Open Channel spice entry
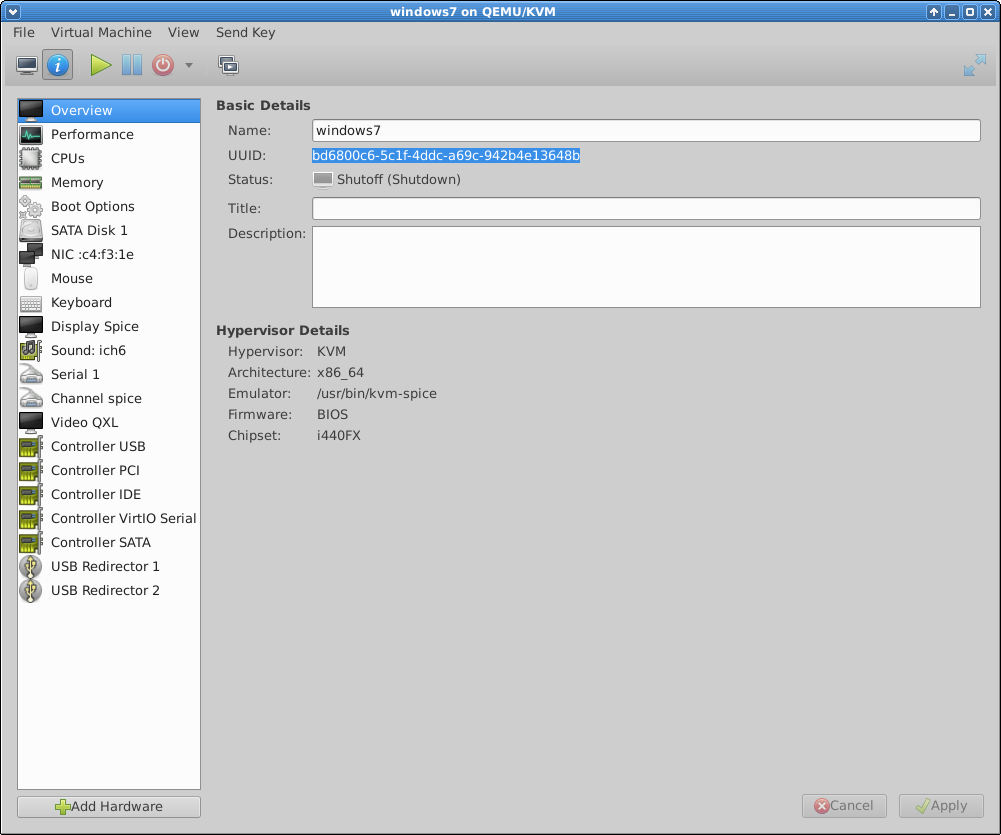This screenshot has height=835, width=1001. click(109, 398)
